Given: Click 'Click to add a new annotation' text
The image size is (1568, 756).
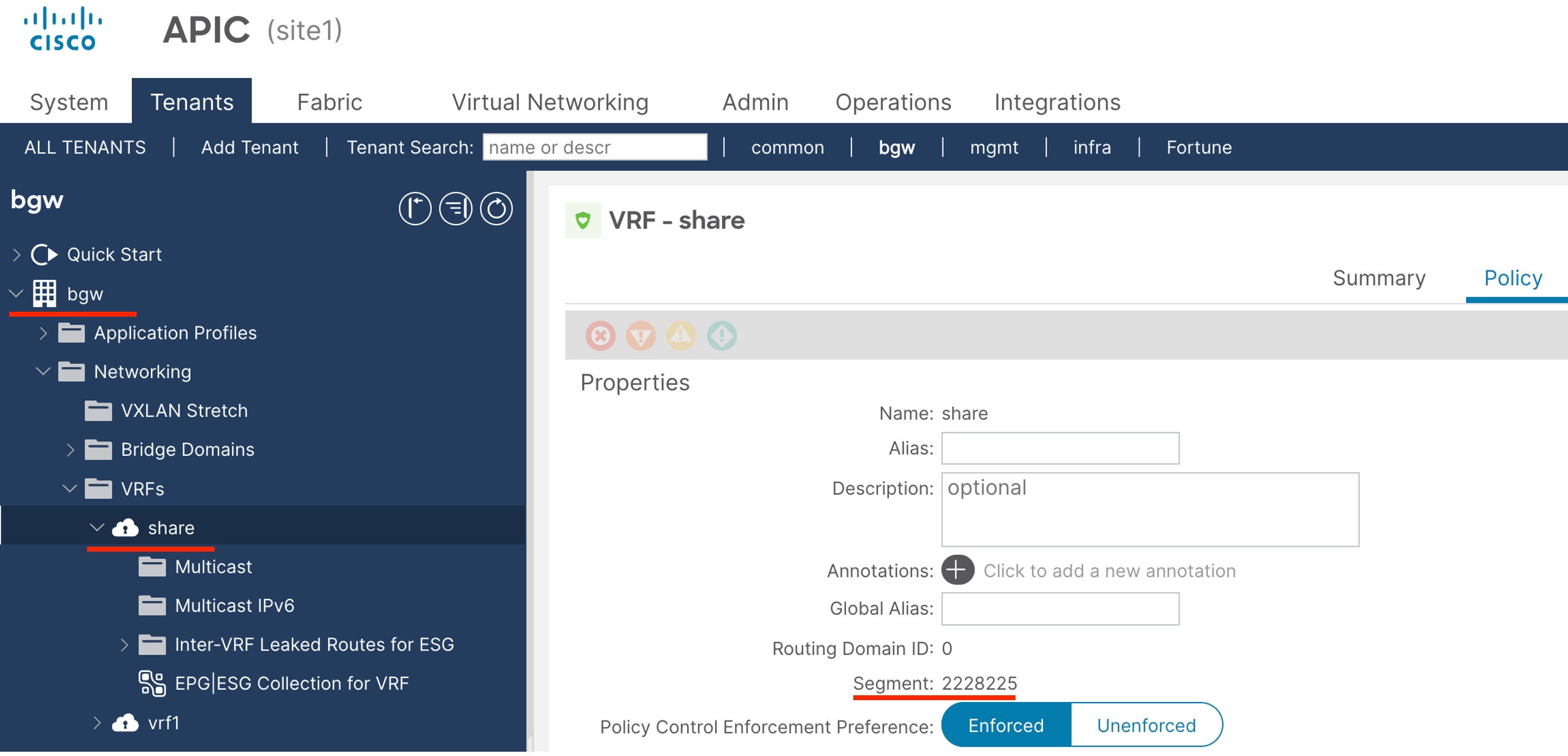Looking at the screenshot, I should click(1109, 571).
